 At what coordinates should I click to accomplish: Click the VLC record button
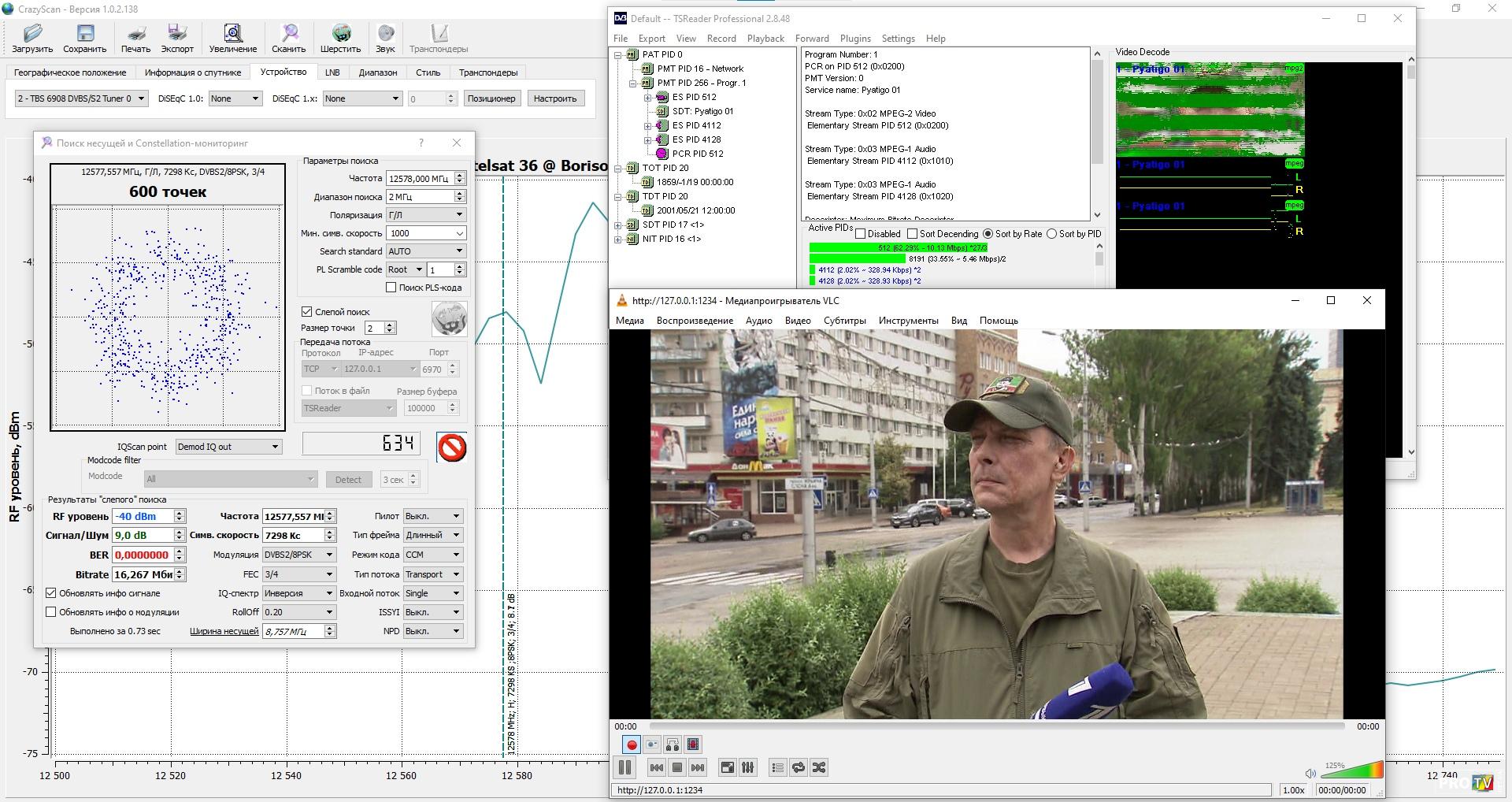(x=632, y=744)
